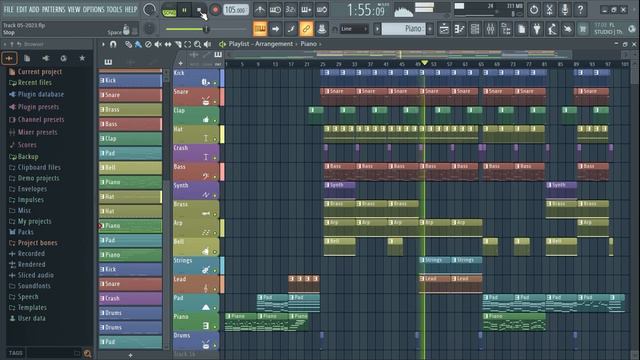Click the scissors edit audio icon
The width and height of the screenshot is (640, 360).
[549, 9]
